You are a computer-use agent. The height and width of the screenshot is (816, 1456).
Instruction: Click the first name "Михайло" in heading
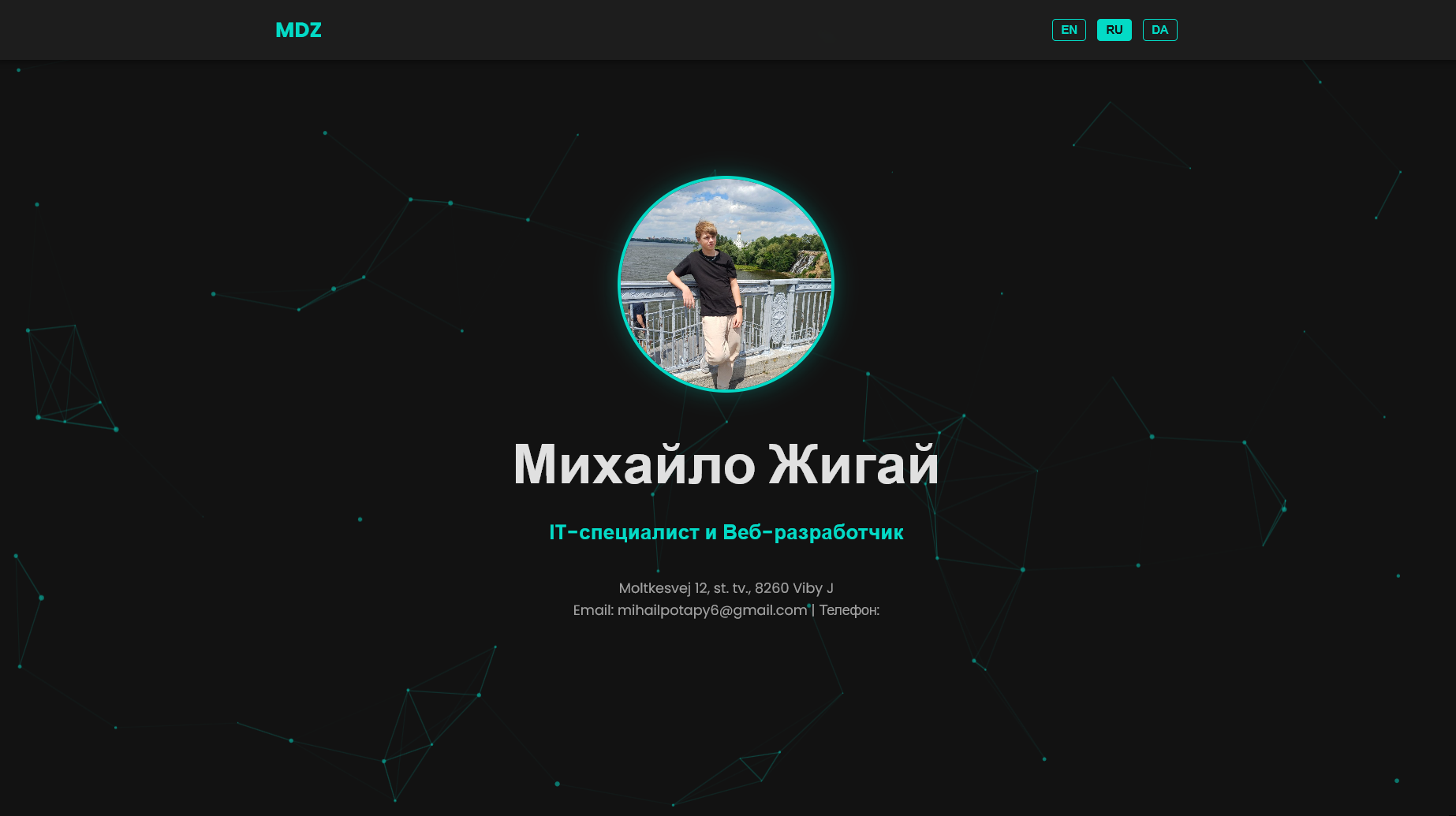tap(634, 464)
